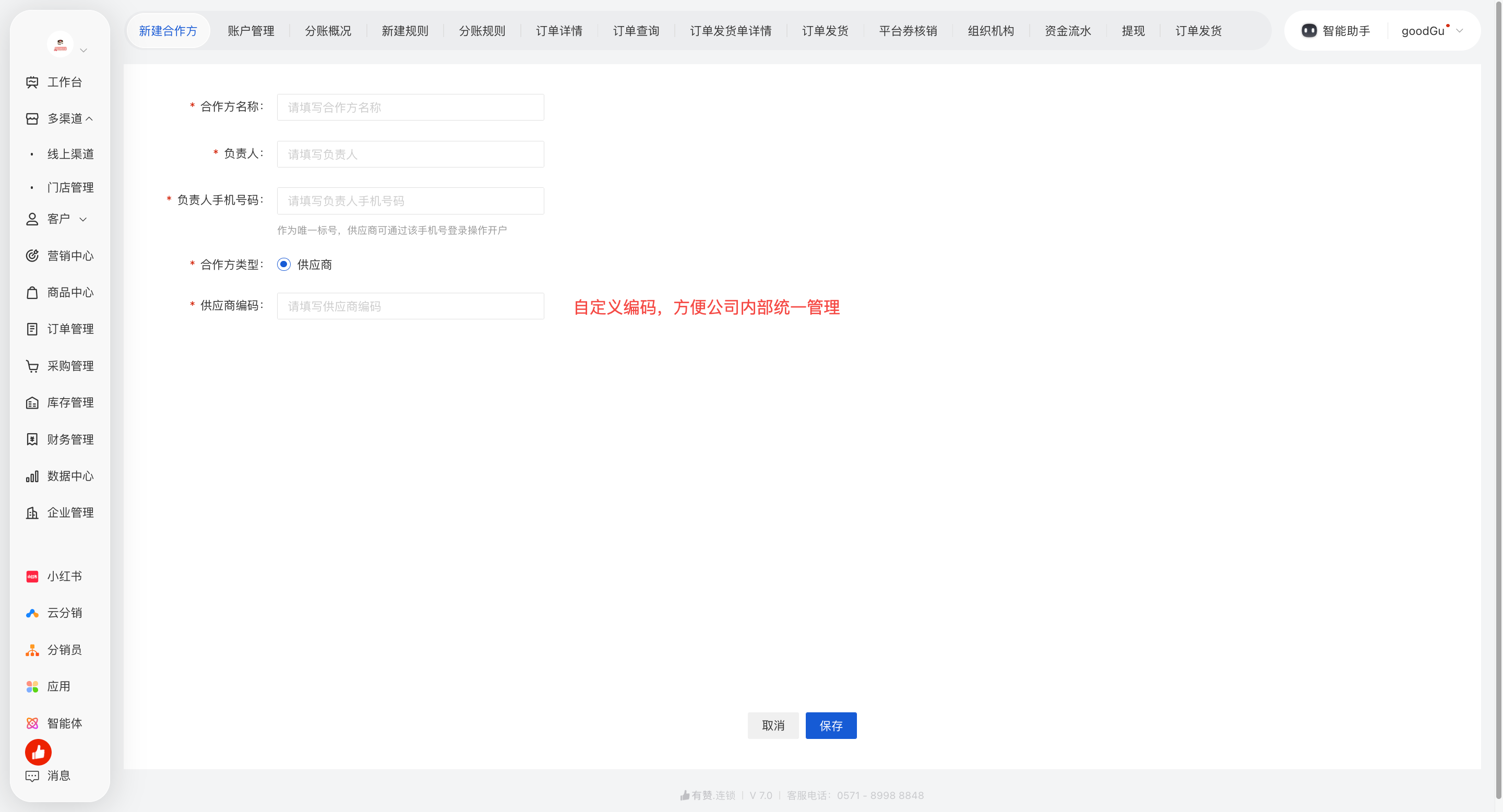Click the 云分销 icon in sidebar
Image resolution: width=1503 pixels, height=812 pixels.
click(x=32, y=613)
